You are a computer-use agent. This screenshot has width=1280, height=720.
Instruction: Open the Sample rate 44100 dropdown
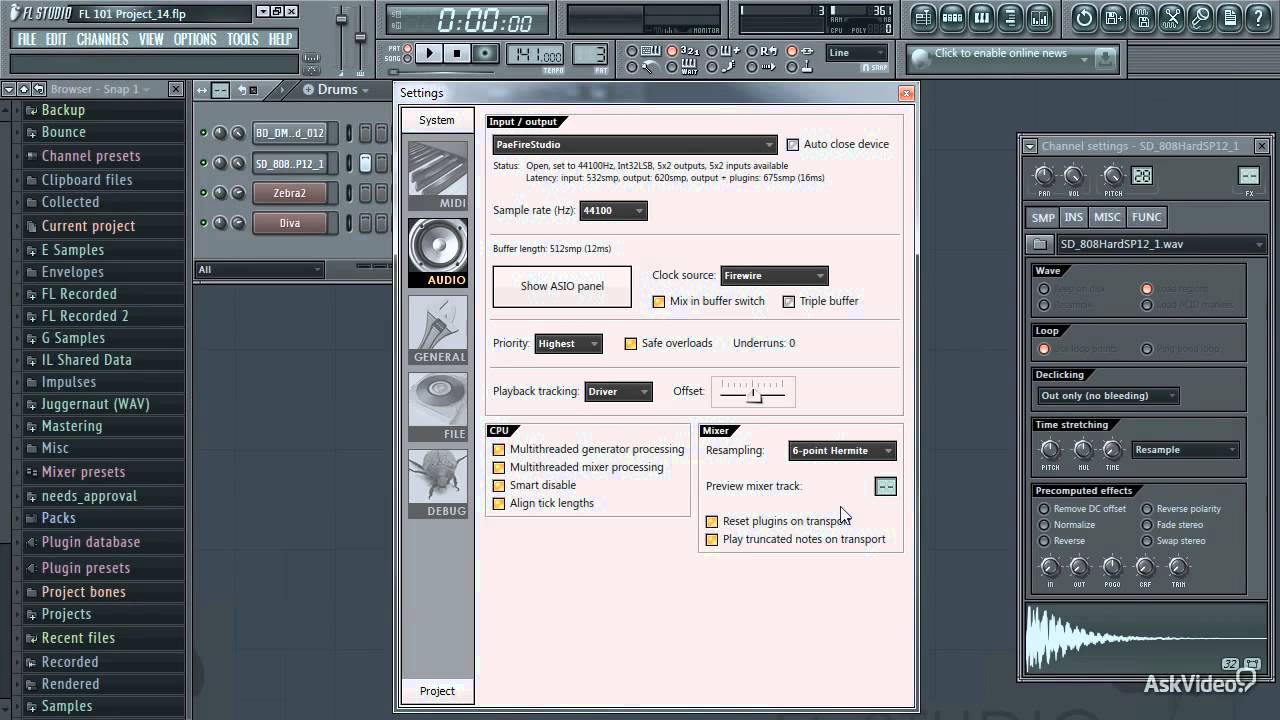click(x=613, y=211)
